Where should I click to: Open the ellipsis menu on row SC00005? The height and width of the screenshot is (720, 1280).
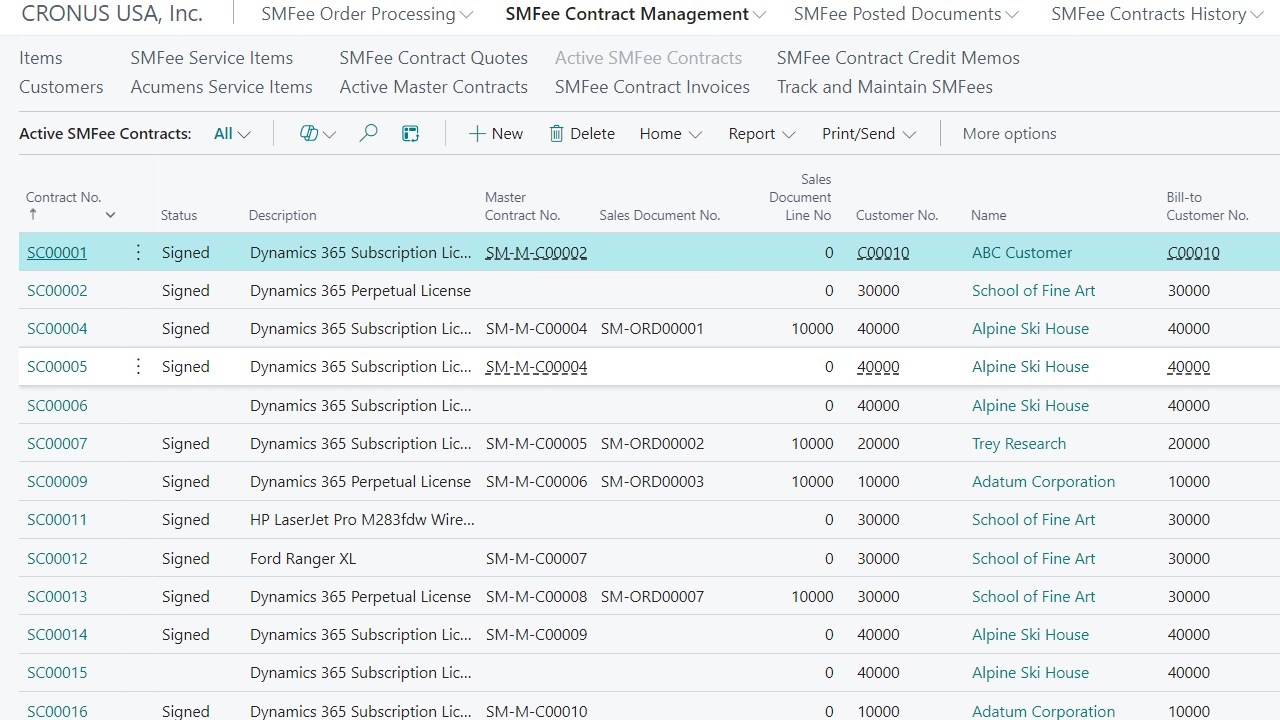138,366
